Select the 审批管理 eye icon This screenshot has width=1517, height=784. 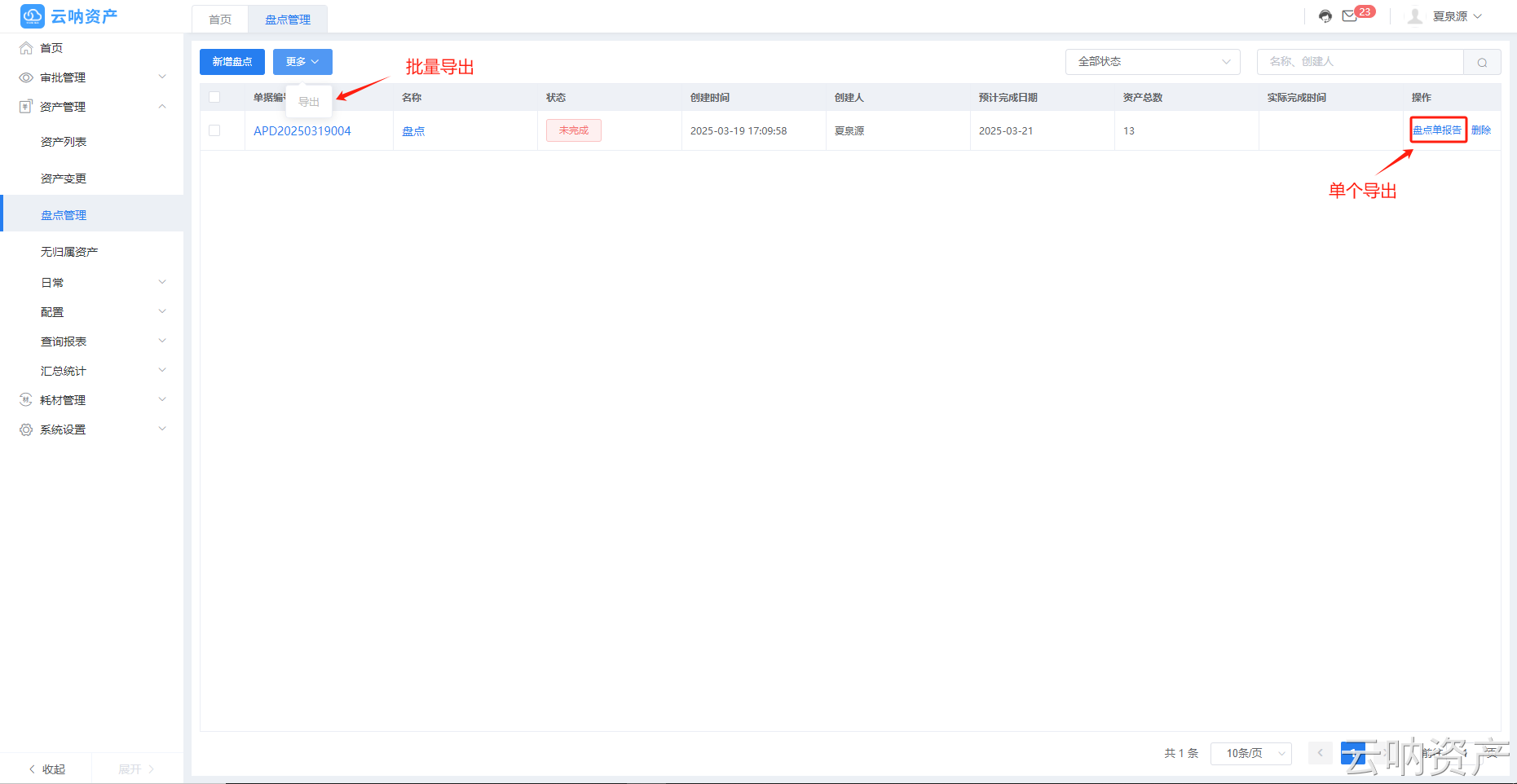pyautogui.click(x=25, y=77)
